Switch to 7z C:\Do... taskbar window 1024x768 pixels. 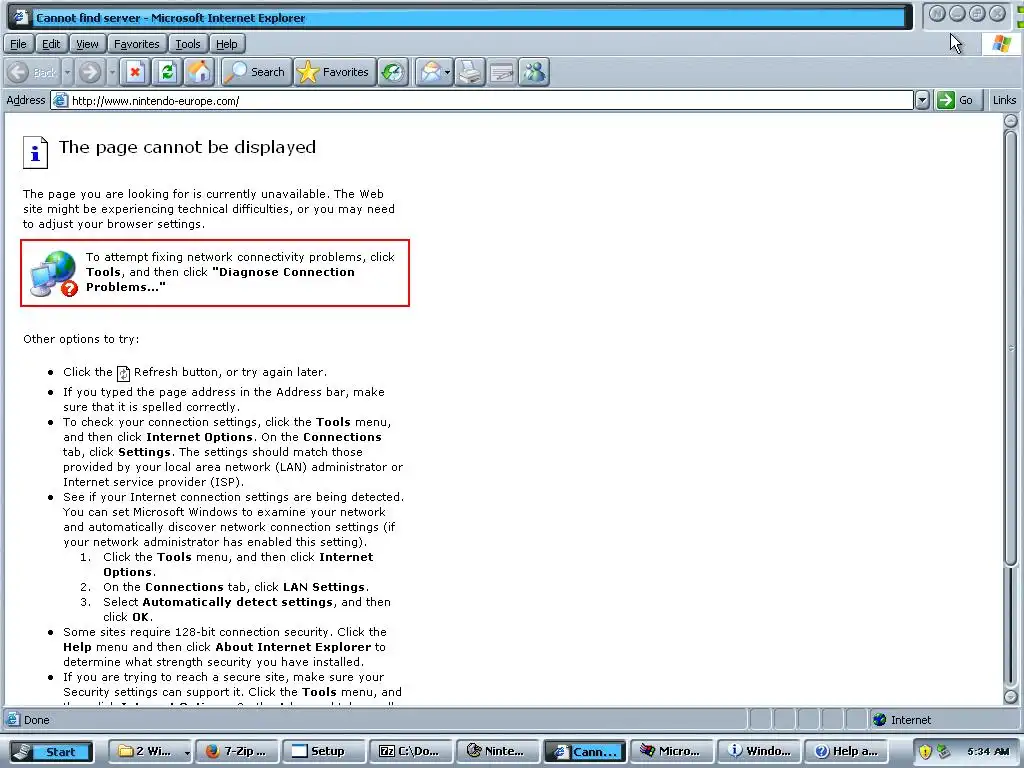click(410, 751)
